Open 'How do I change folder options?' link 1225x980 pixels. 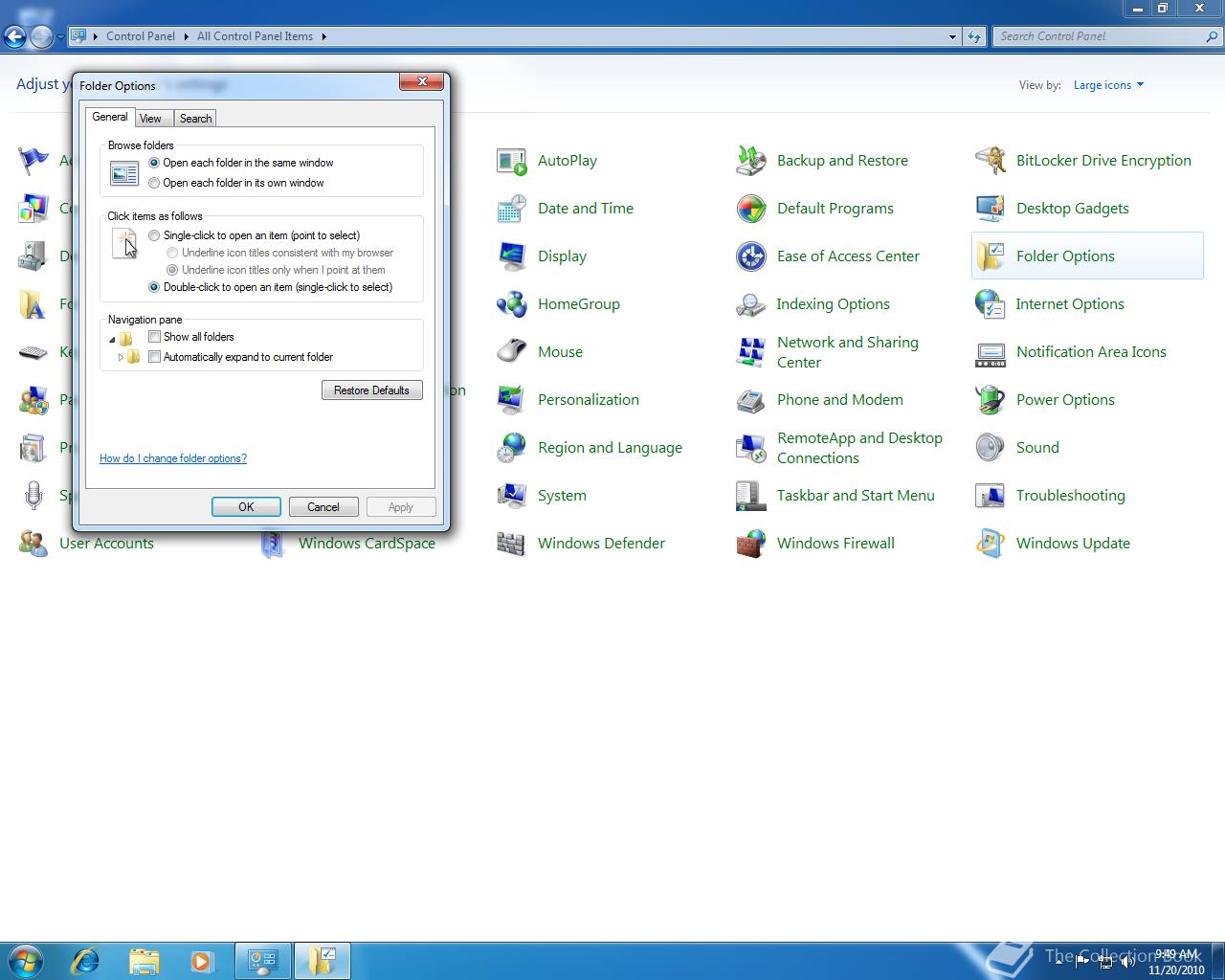[x=173, y=458]
